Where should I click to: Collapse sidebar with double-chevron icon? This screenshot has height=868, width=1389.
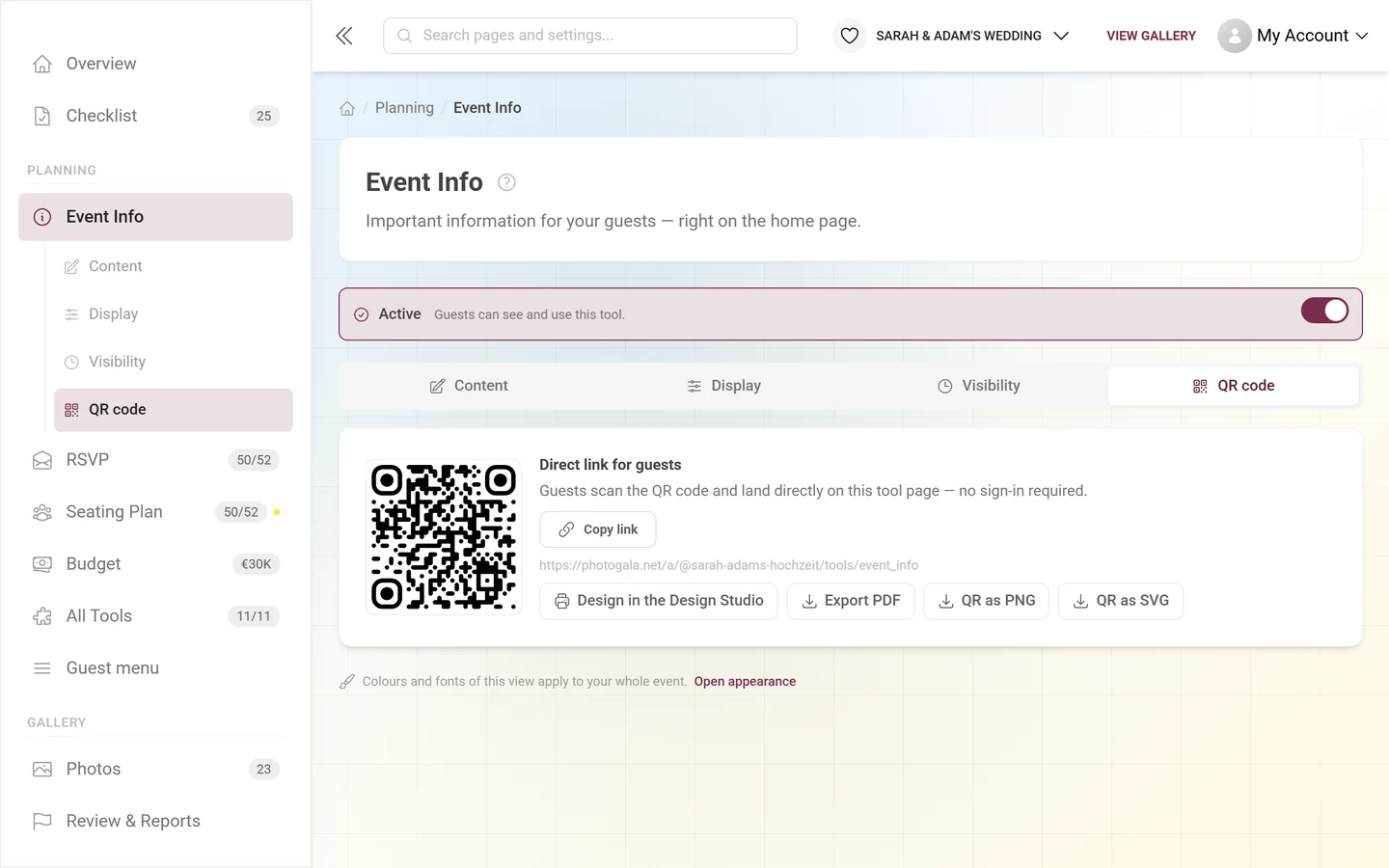[344, 36]
